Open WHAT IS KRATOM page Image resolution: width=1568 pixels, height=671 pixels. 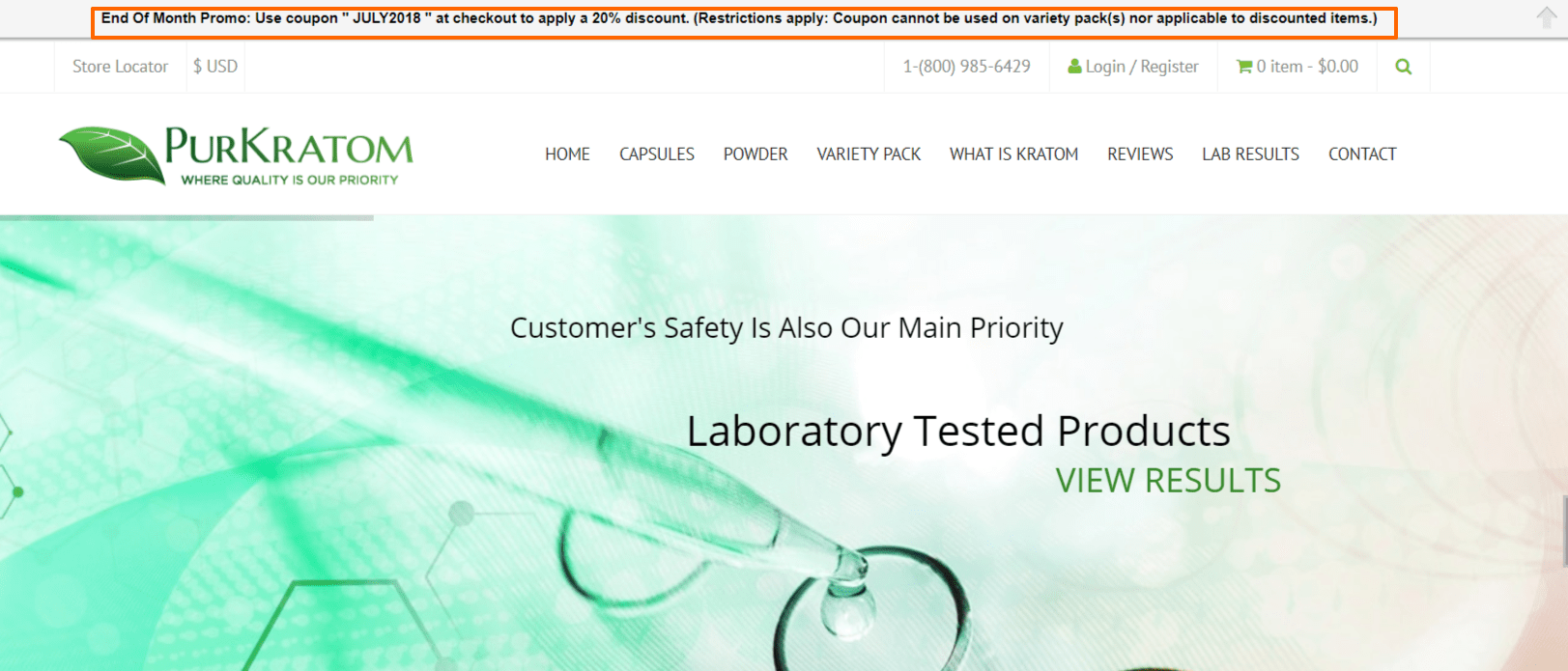tap(1013, 154)
